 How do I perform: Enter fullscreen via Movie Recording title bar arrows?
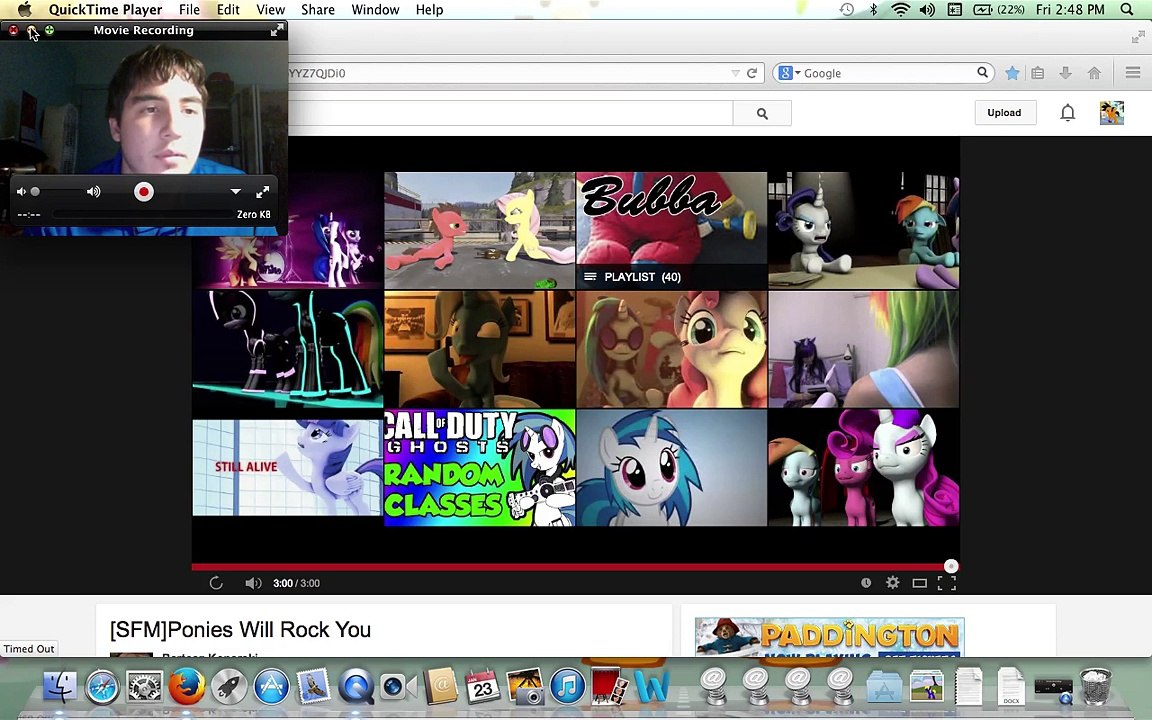(277, 30)
